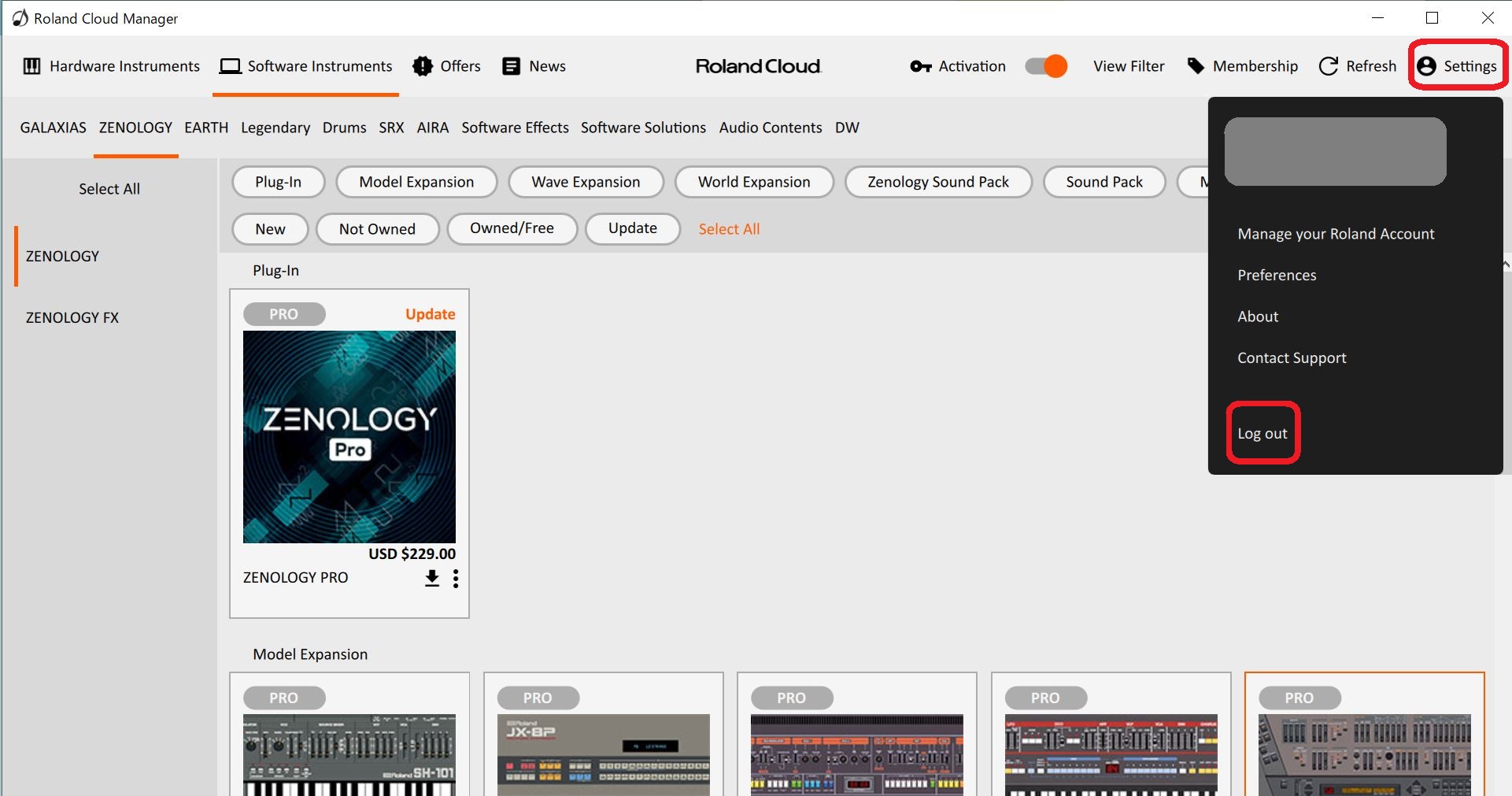This screenshot has height=796, width=1512.
Task: Download ZENOLOGY PRO using the download arrow
Action: 432,579
